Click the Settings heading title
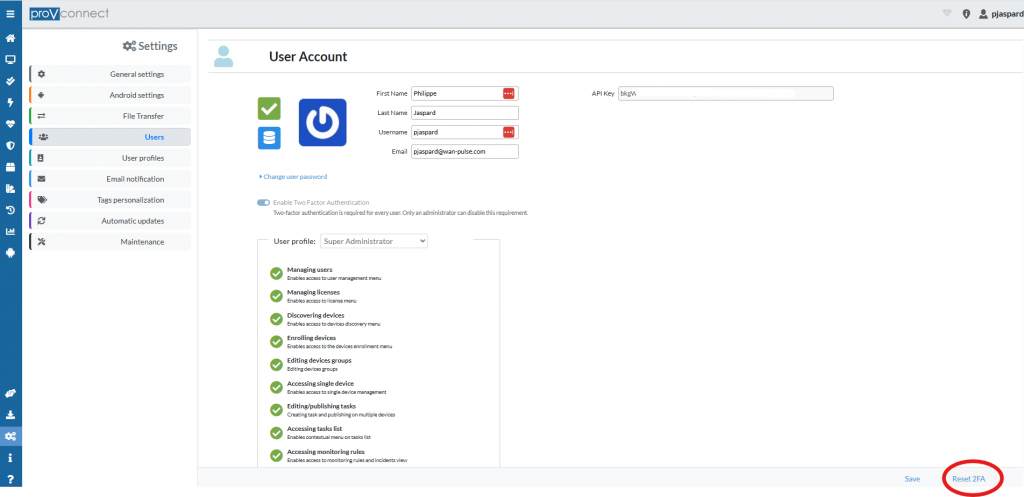The height and width of the screenshot is (497, 1024). [x=150, y=46]
